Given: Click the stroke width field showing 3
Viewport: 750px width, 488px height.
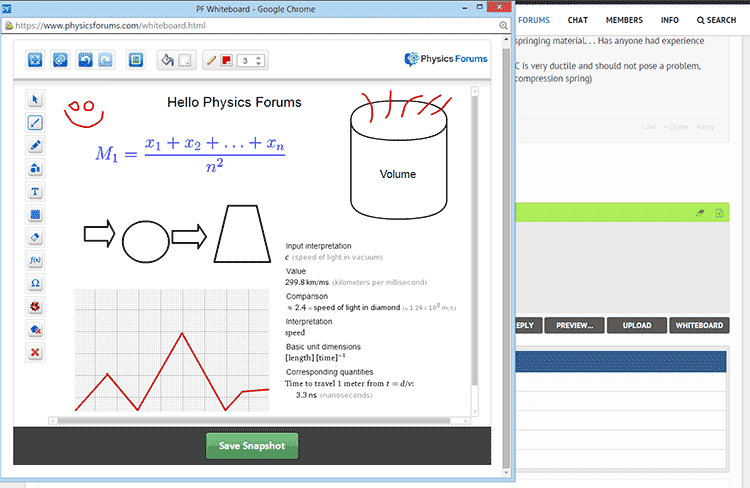Looking at the screenshot, I should (x=245, y=60).
